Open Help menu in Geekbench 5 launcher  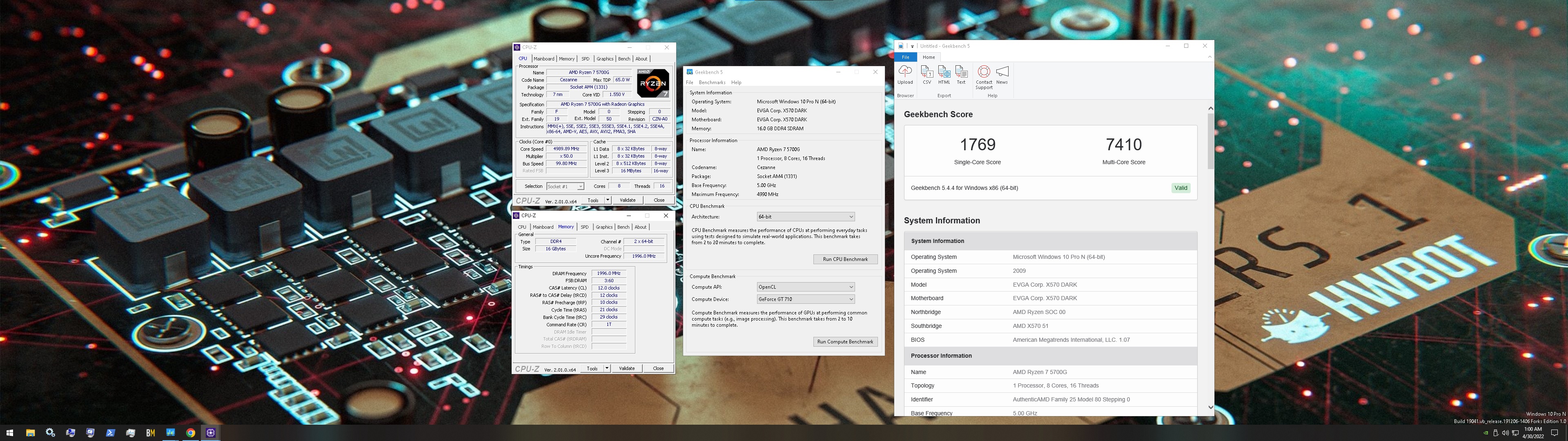tap(737, 83)
